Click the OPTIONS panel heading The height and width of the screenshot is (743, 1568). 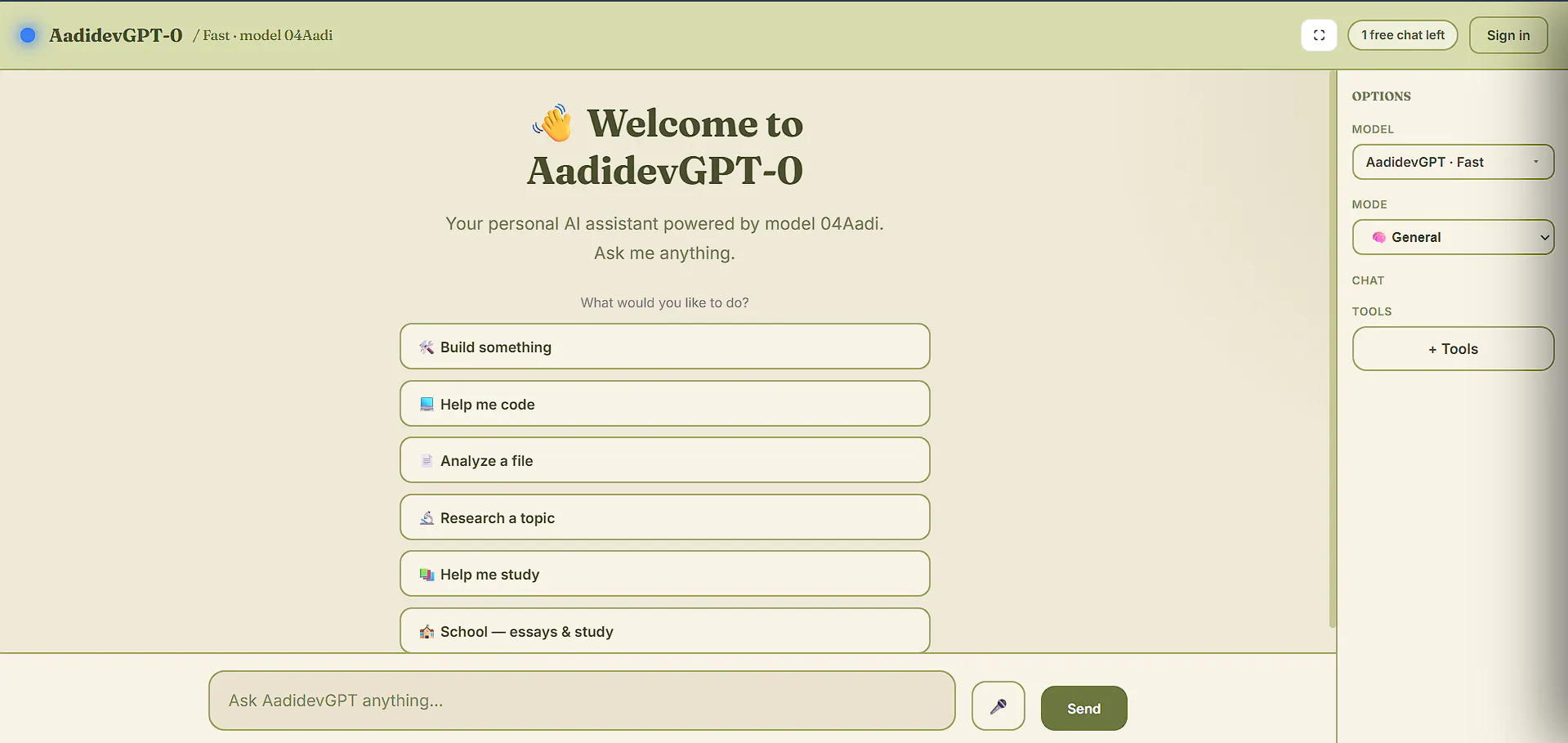point(1381,96)
